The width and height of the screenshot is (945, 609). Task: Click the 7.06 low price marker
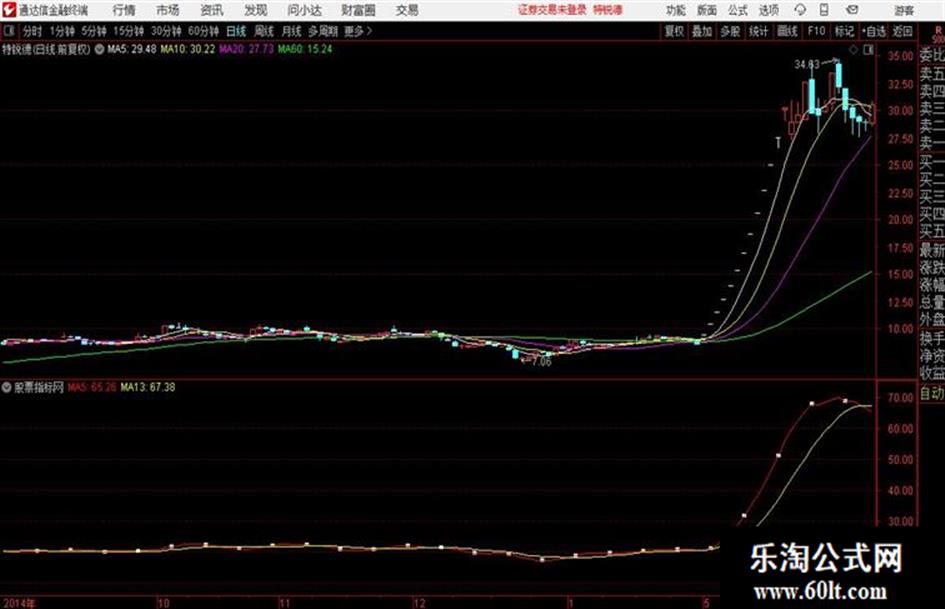point(541,362)
